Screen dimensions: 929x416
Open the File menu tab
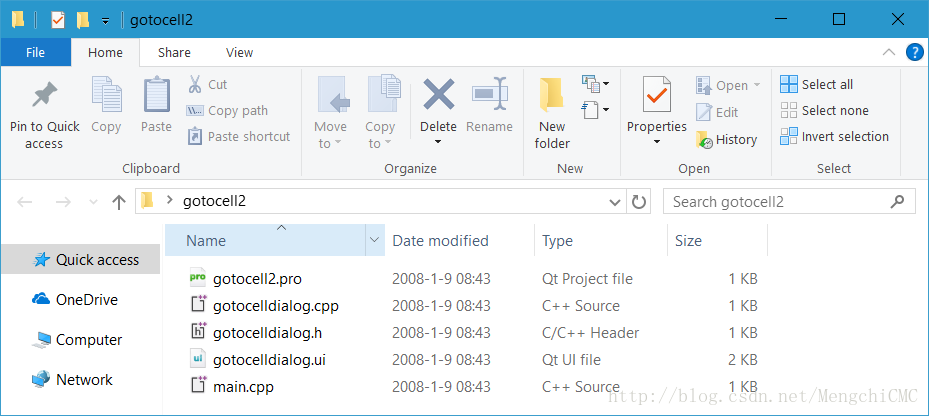[35, 53]
